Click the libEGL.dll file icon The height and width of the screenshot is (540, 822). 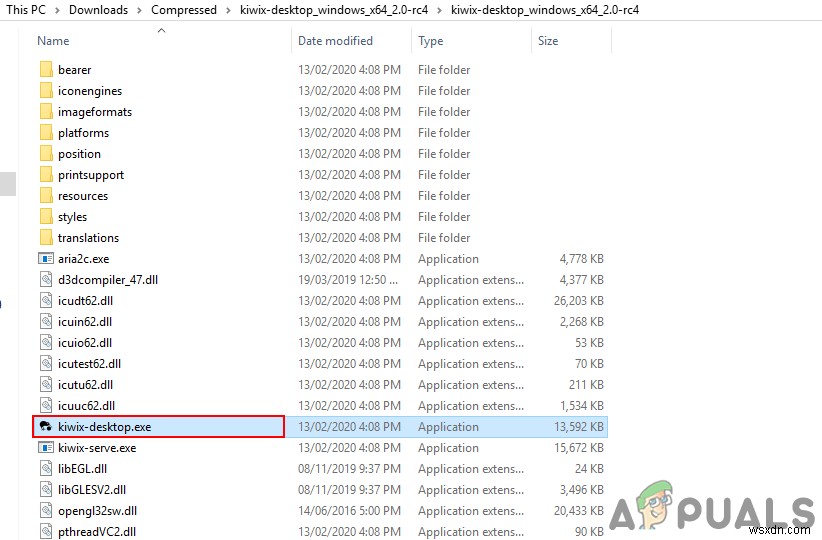click(46, 468)
